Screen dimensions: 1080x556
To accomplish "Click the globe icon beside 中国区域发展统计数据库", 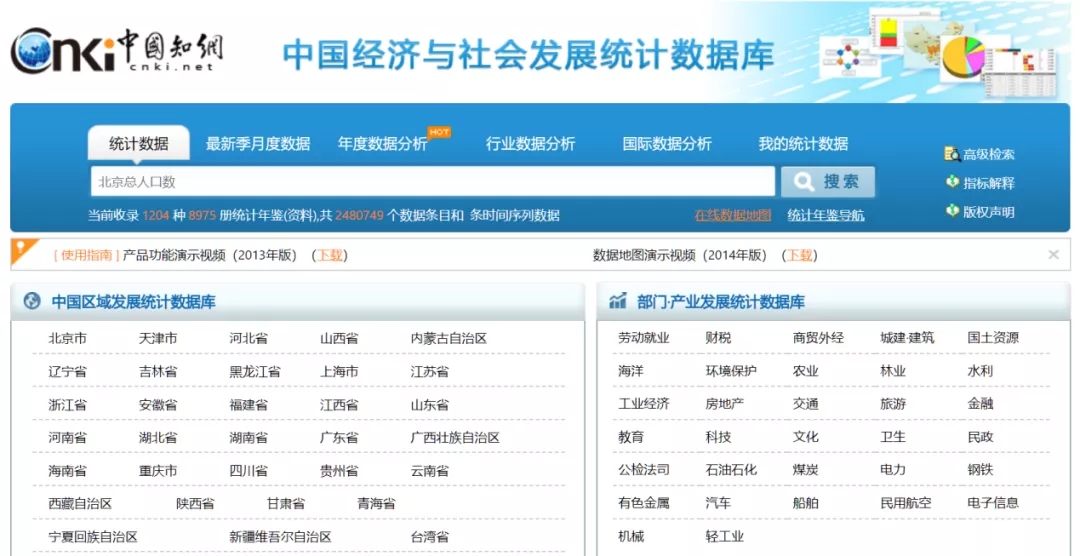I will pyautogui.click(x=32, y=301).
